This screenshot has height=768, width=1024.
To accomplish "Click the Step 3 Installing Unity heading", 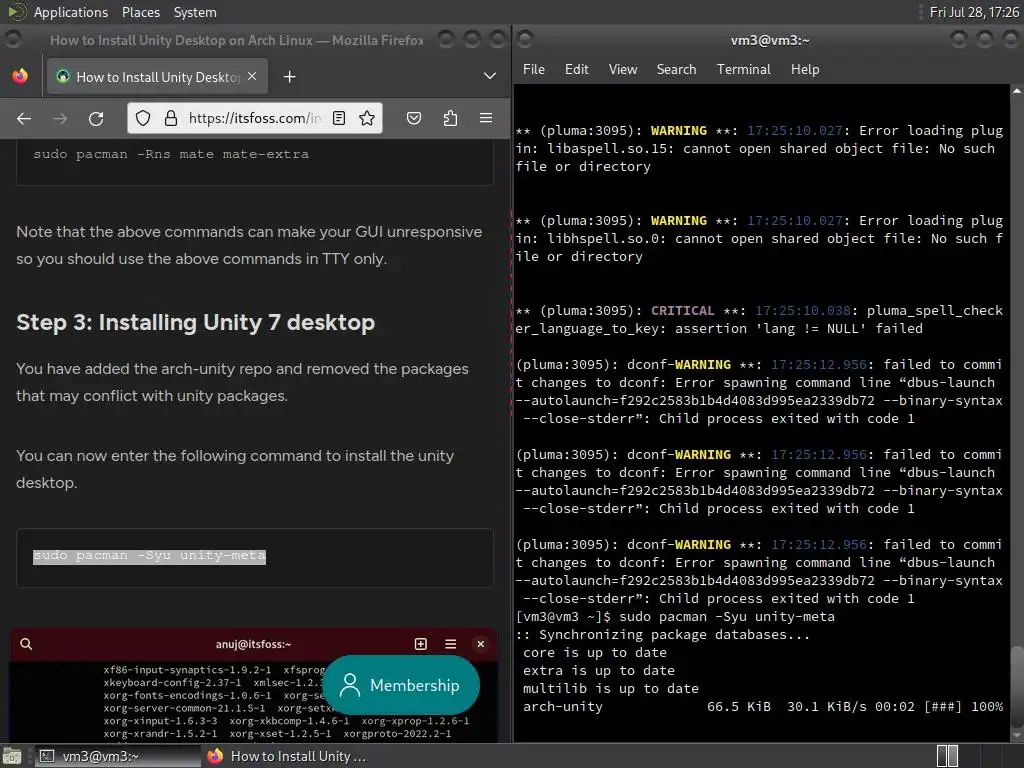I will (x=195, y=323).
